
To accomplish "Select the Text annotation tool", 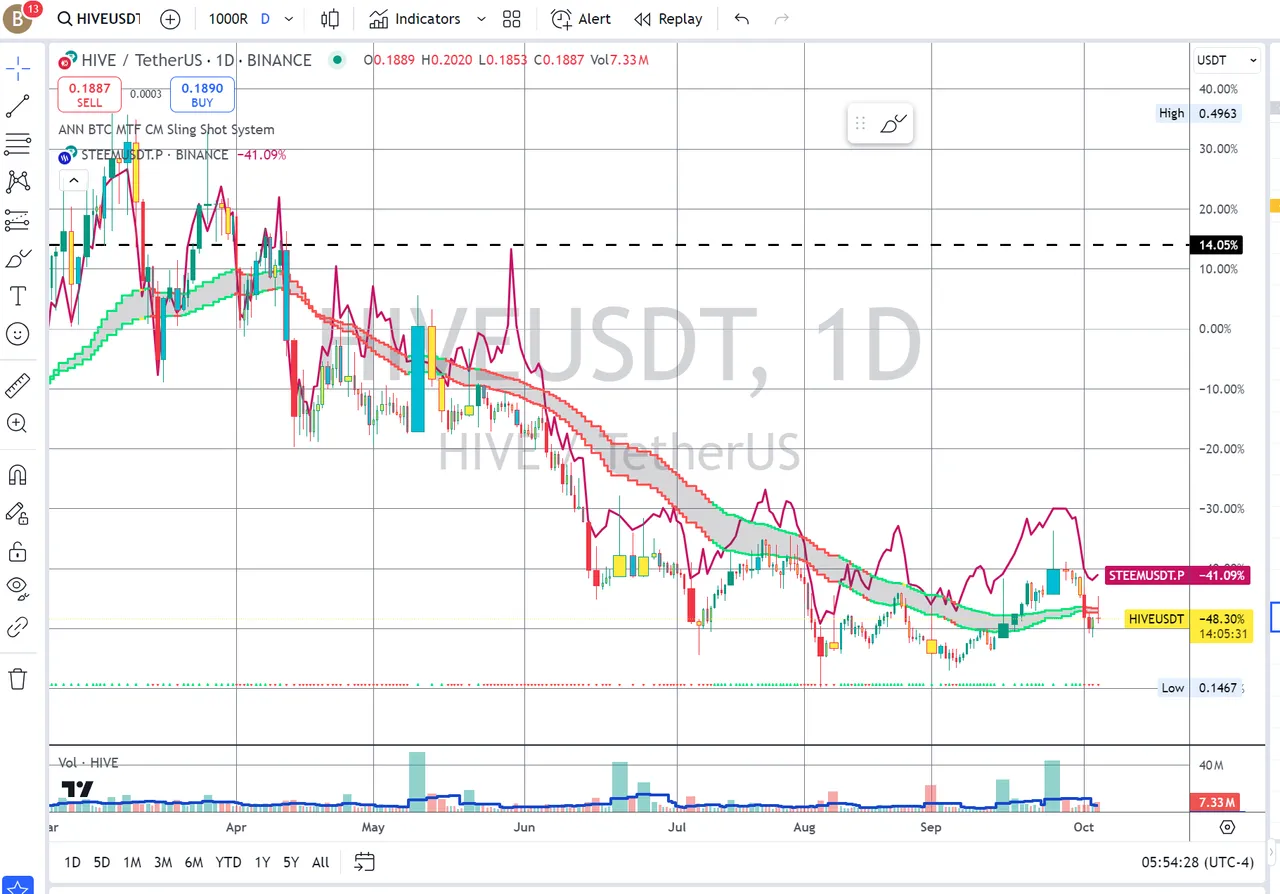I will 17,296.
